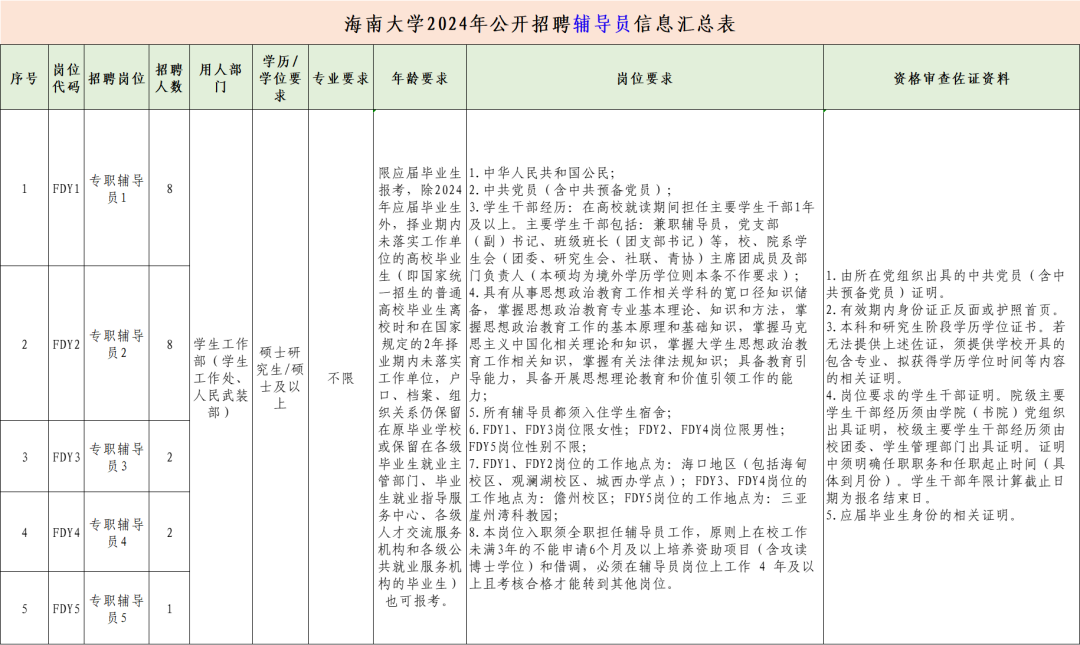
Task: Select the 学生工作部 department cell
Action: click(221, 378)
